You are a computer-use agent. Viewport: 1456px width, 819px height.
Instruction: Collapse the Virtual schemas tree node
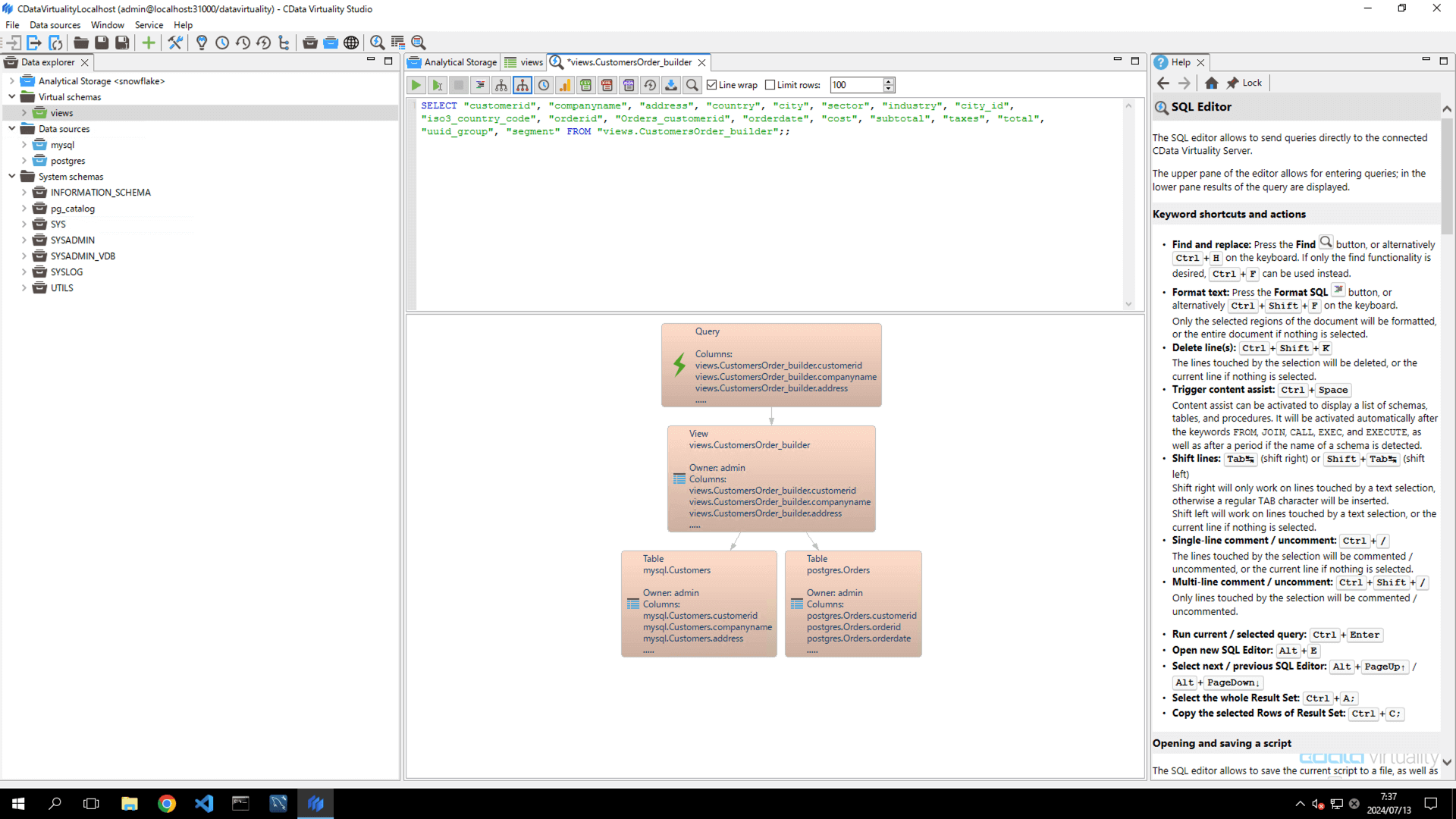click(12, 96)
